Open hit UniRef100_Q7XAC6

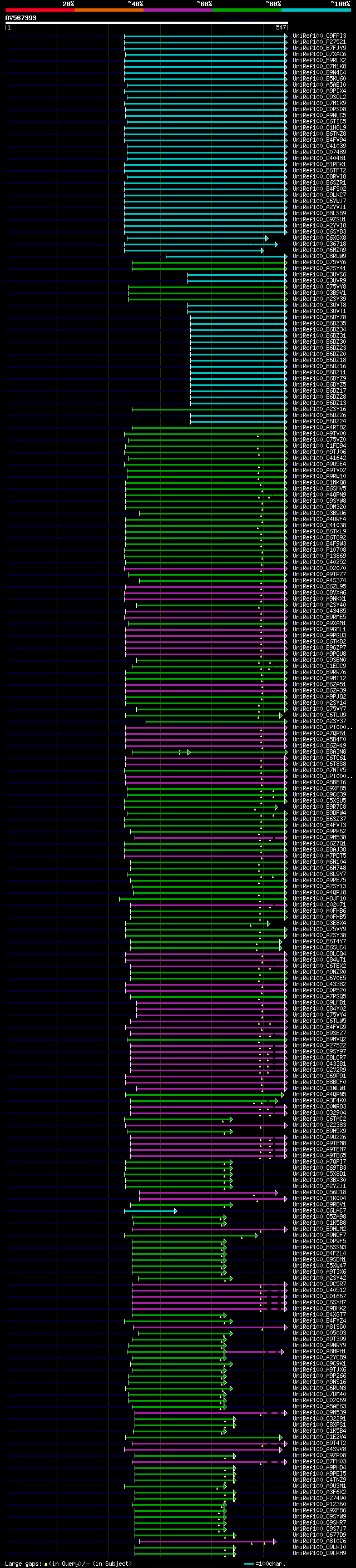[319, 54]
